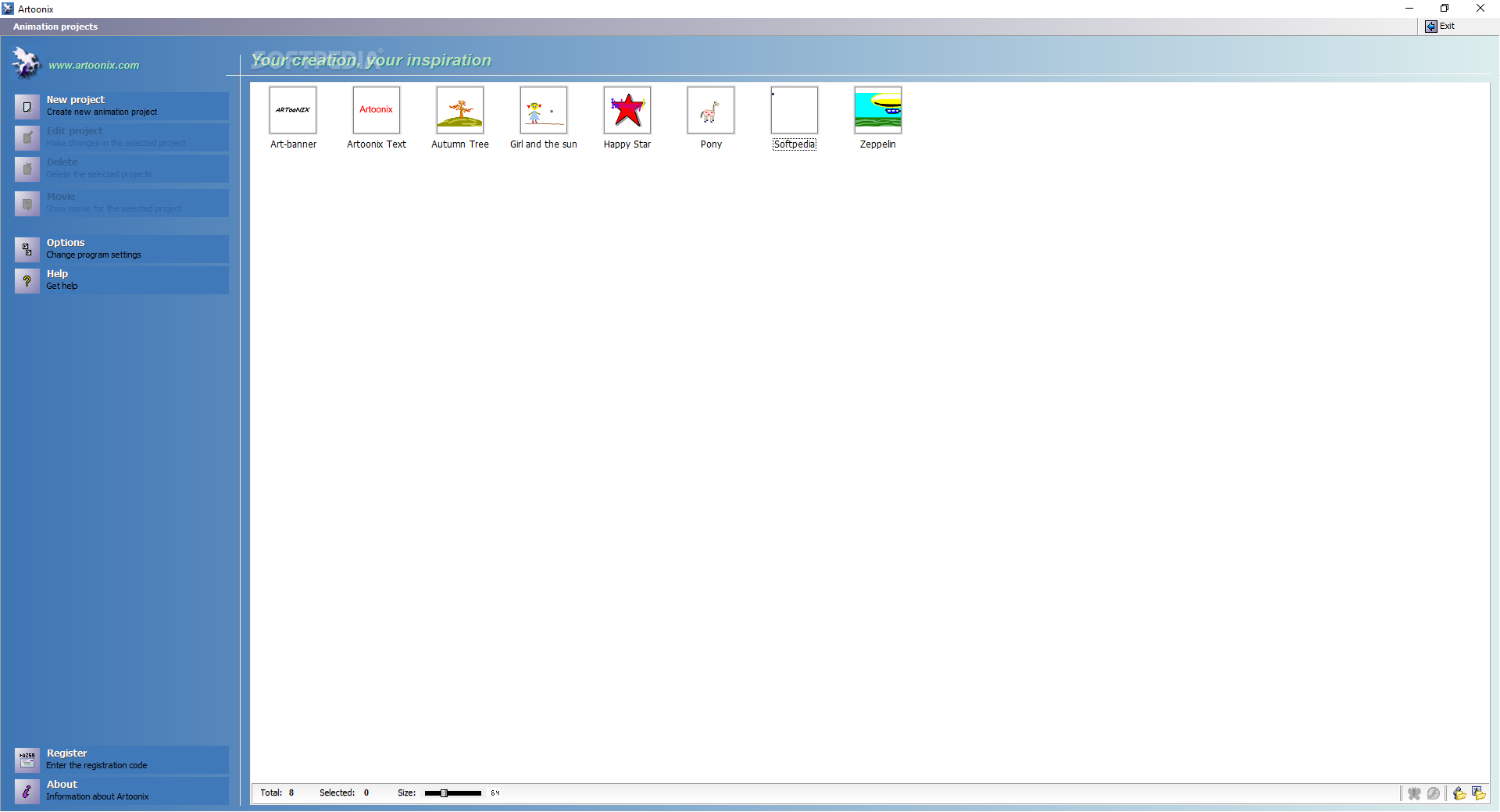Open the movies folder icon

pyautogui.click(x=1459, y=793)
